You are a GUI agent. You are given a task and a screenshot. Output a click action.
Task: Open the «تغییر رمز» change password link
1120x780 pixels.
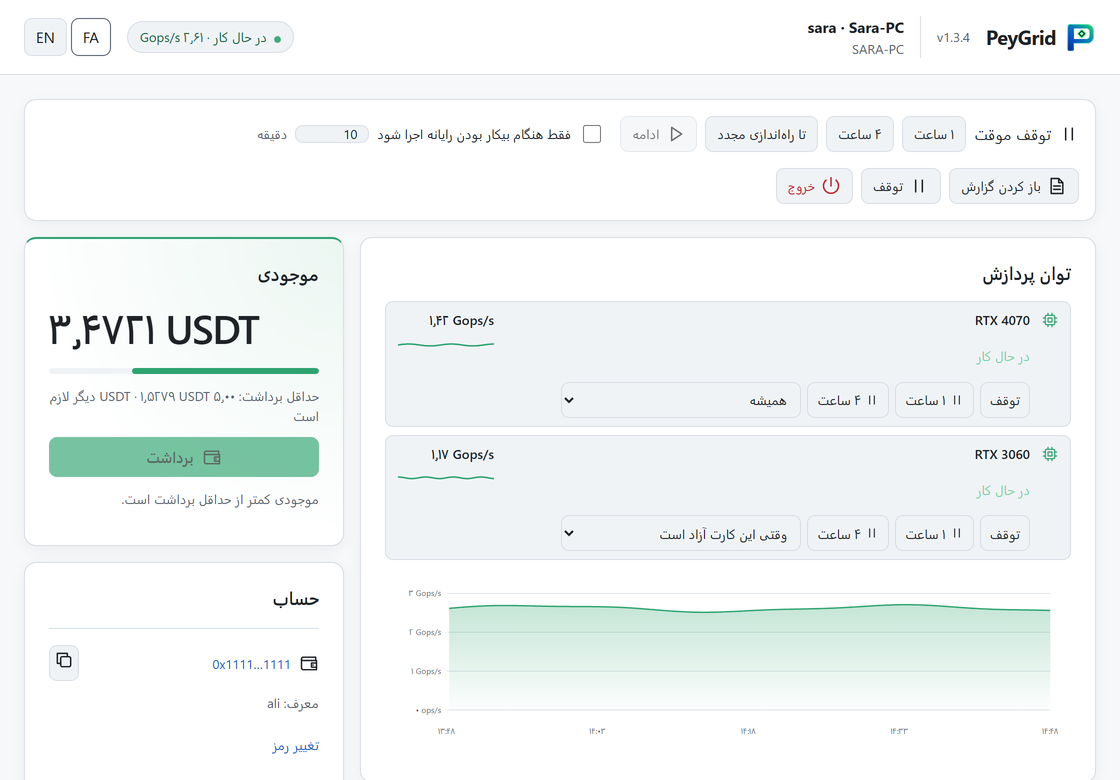296,746
